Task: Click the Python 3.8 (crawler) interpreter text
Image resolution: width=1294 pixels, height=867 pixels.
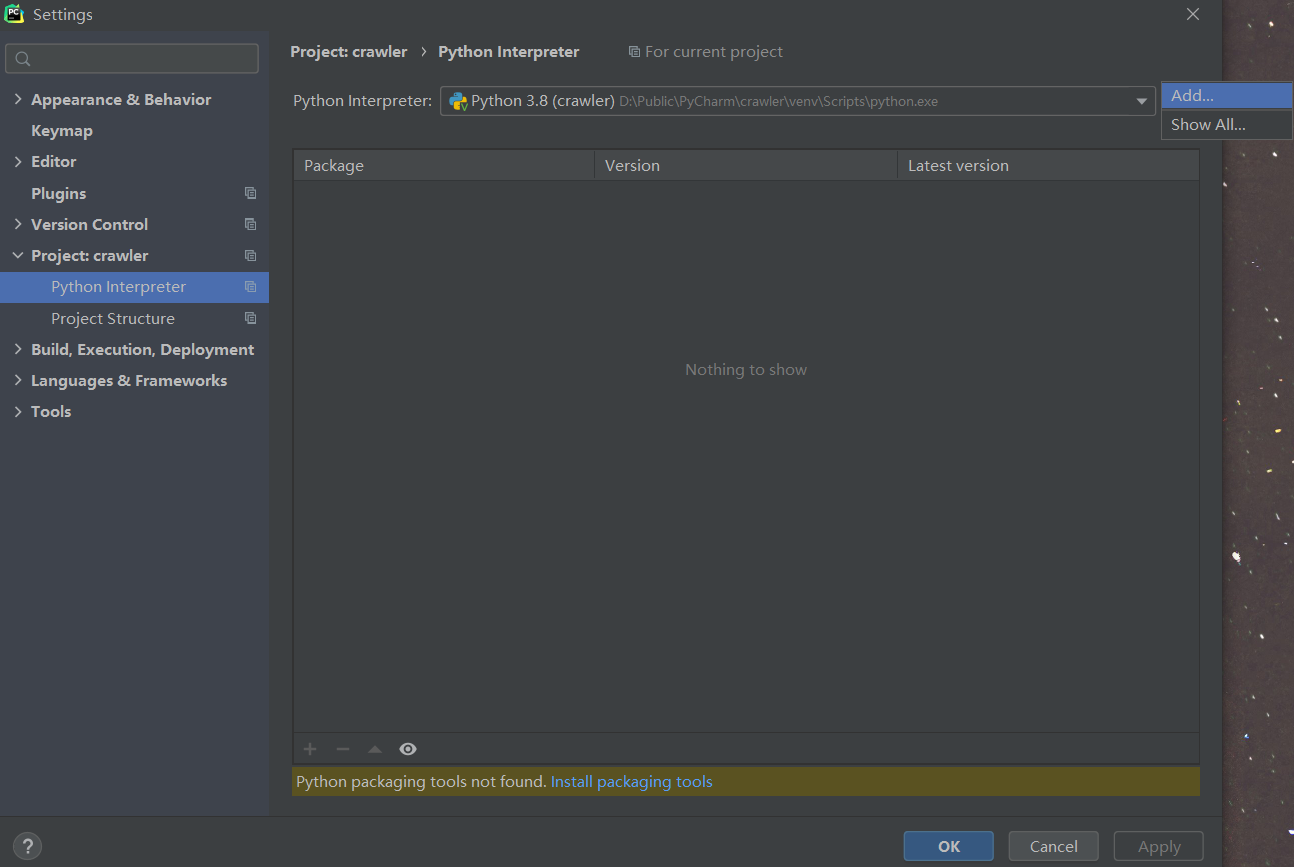Action: (x=543, y=101)
